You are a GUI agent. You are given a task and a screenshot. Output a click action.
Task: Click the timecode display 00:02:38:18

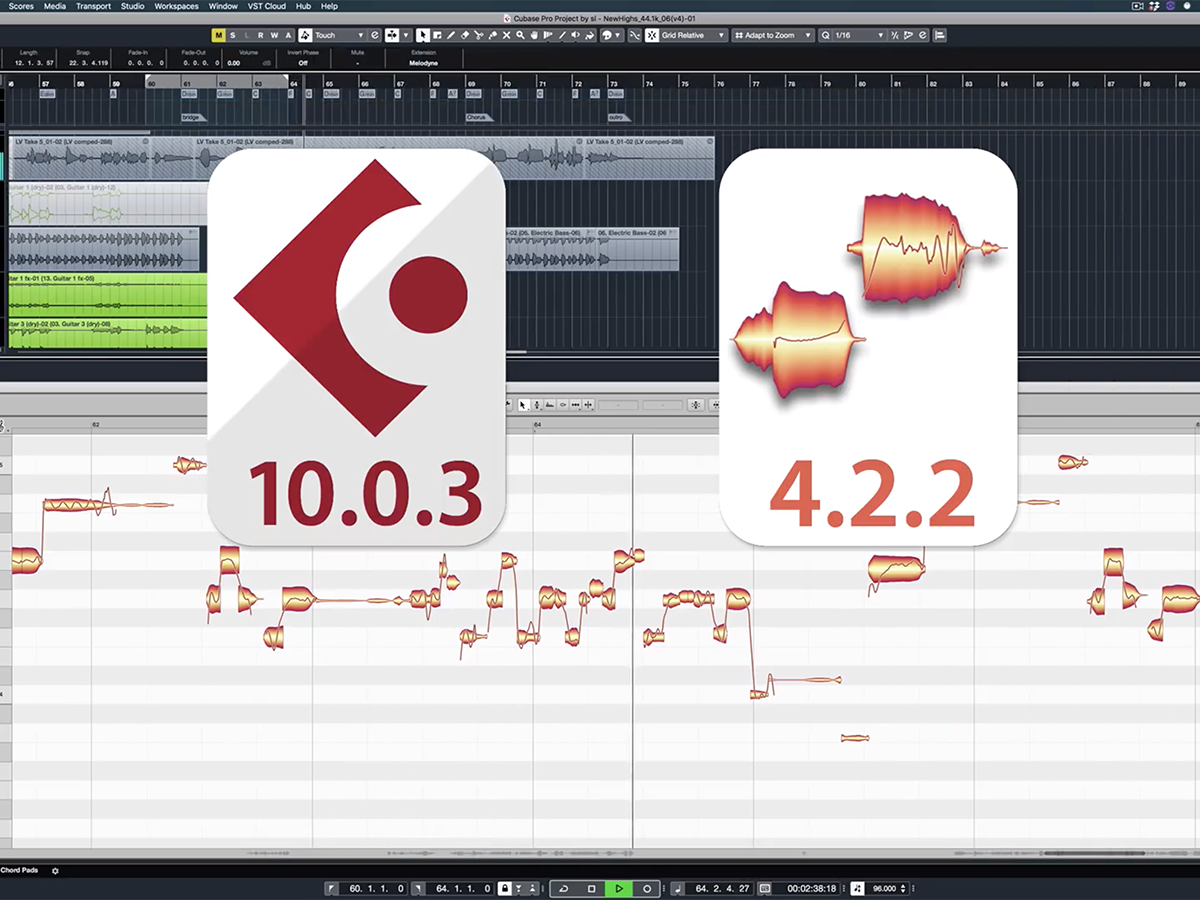click(x=809, y=888)
